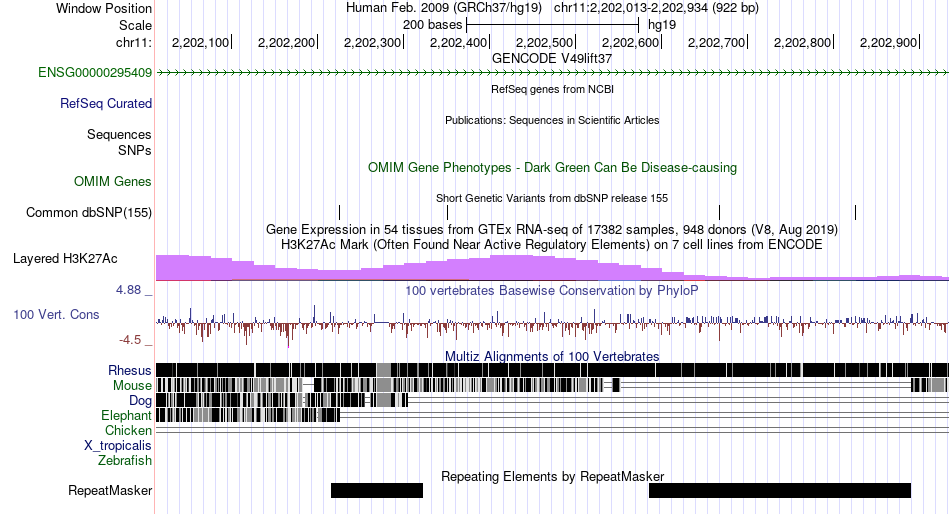Select the Chicken alignment row label

tap(128, 430)
